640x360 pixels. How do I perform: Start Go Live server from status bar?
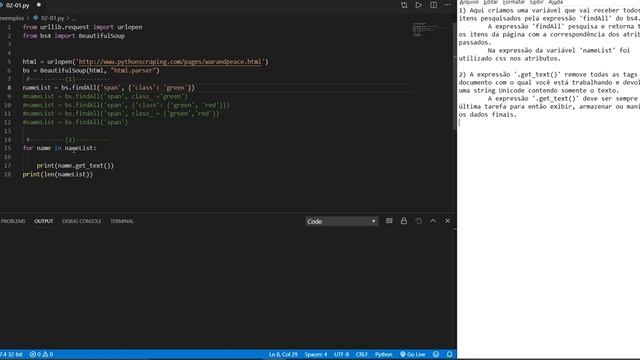pos(413,354)
